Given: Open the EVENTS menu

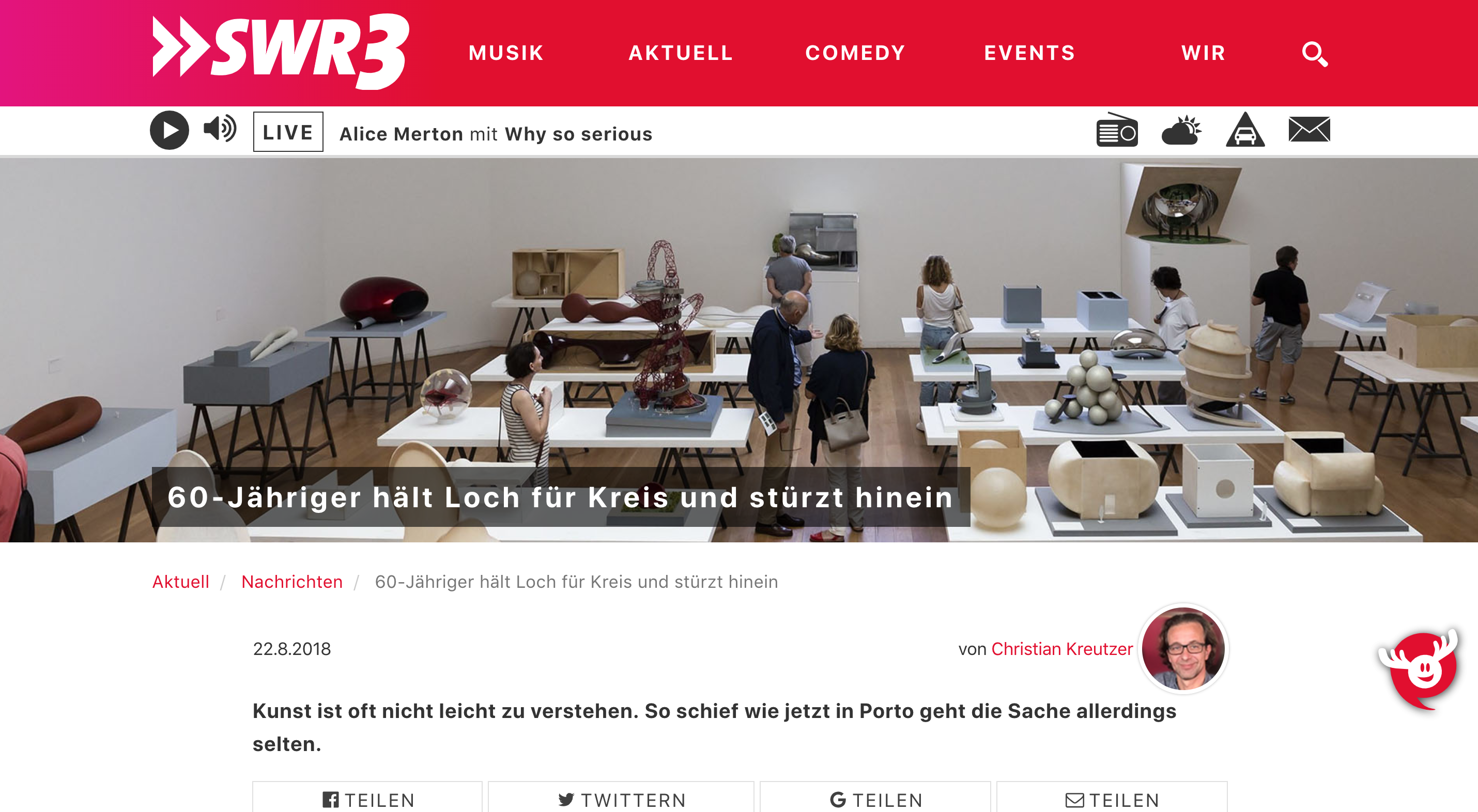Looking at the screenshot, I should tap(1029, 53).
